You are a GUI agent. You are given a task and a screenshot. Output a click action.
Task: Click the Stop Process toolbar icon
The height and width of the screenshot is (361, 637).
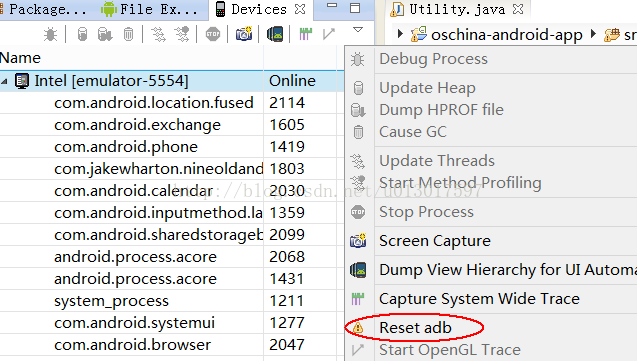point(212,35)
